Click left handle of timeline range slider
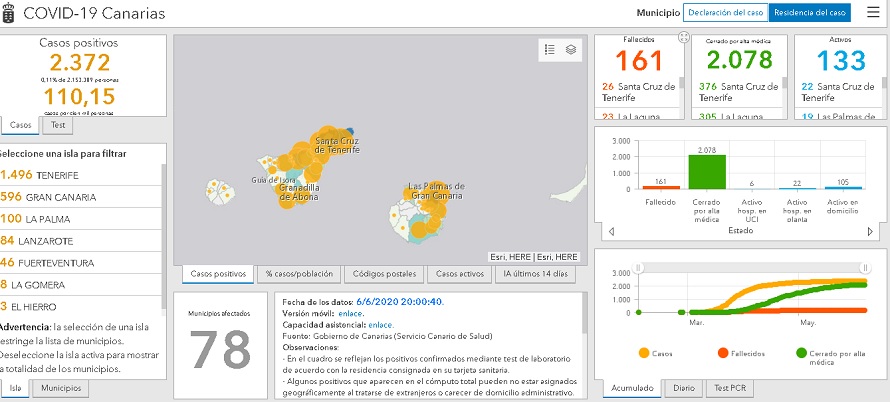This screenshot has width=890, height=402. [x=649, y=265]
